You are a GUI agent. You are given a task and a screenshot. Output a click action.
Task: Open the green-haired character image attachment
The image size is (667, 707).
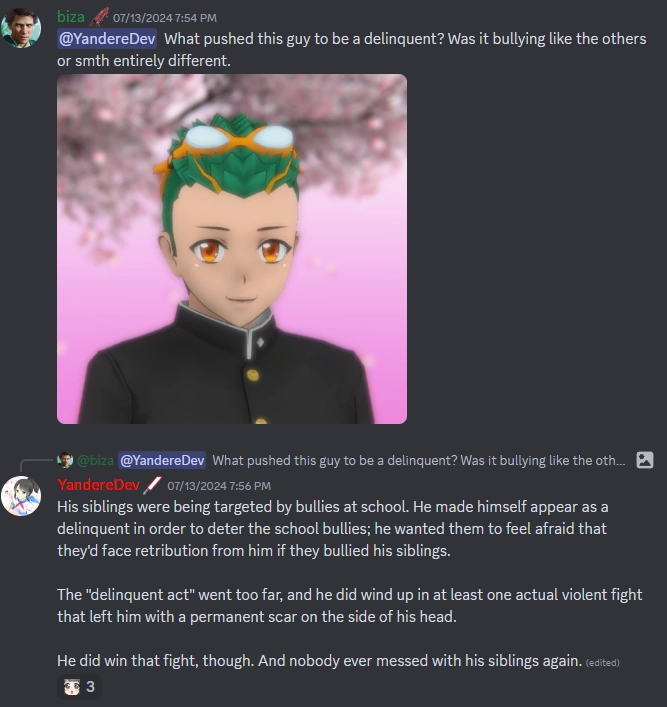click(x=232, y=249)
